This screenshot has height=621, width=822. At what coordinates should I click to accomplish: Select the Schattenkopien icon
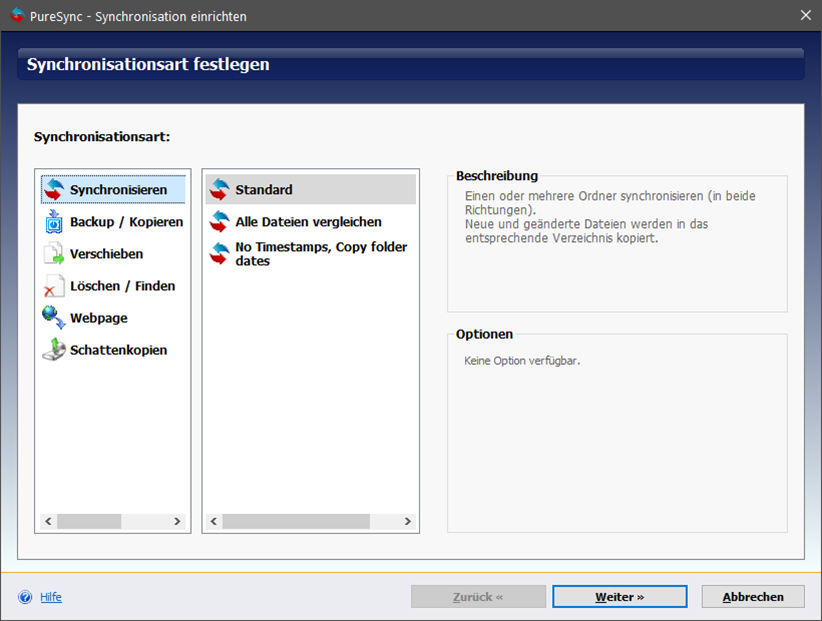point(54,350)
